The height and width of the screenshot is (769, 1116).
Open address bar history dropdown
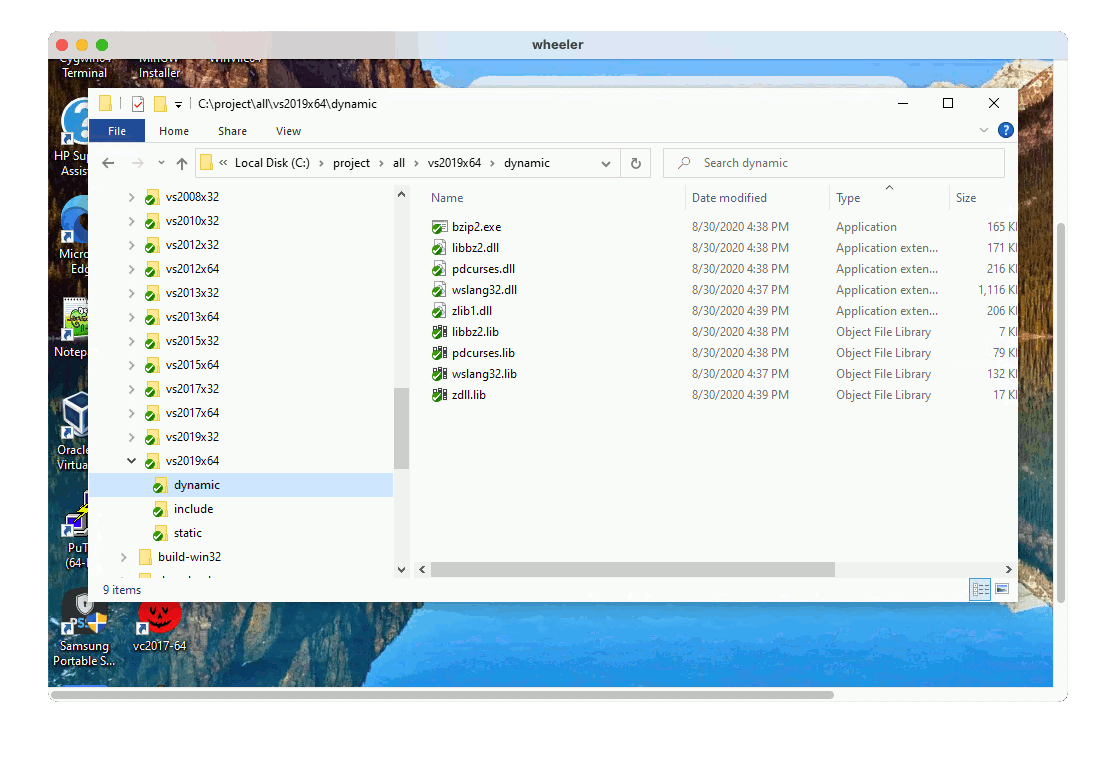[606, 163]
